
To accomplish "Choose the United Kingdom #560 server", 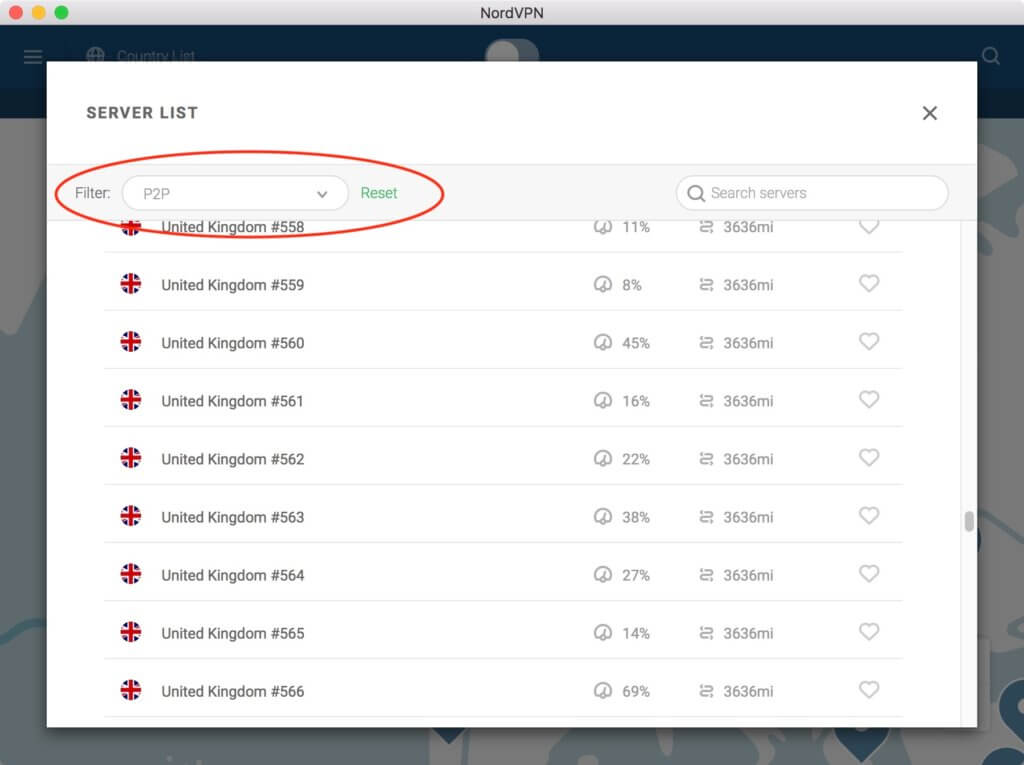I will [x=504, y=342].
